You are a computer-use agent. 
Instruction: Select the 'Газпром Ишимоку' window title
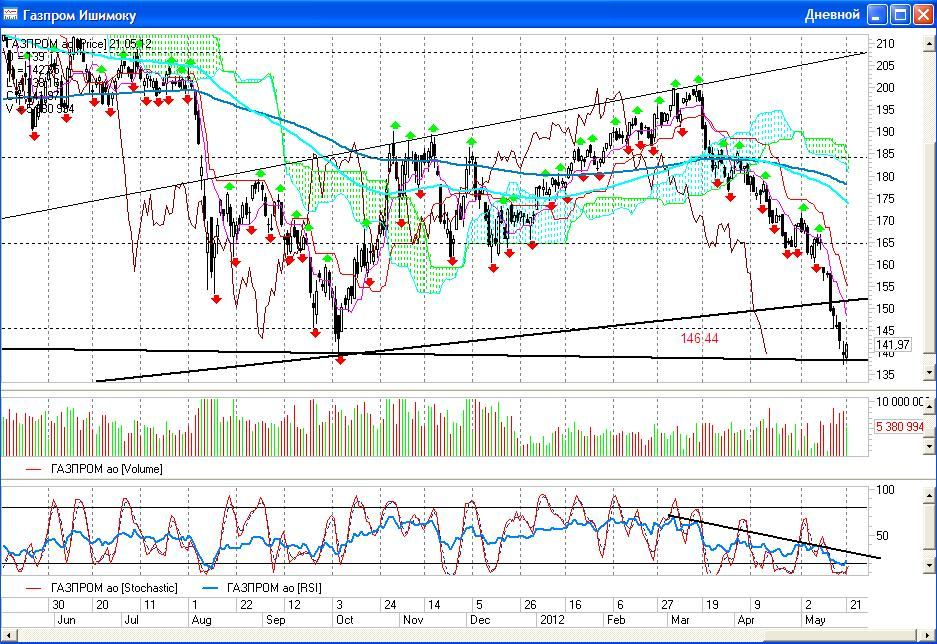pyautogui.click(x=79, y=16)
